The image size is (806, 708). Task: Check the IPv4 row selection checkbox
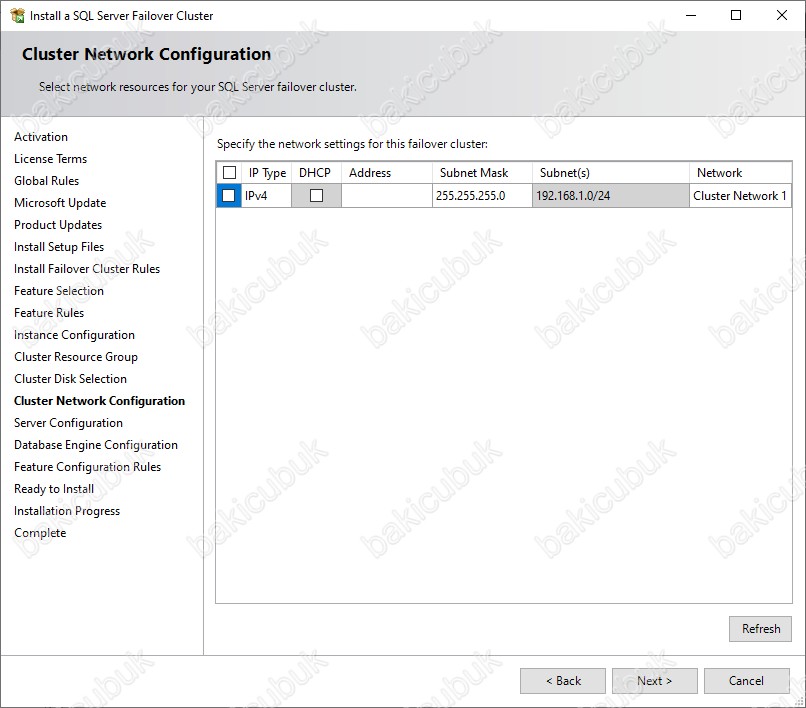(x=229, y=195)
